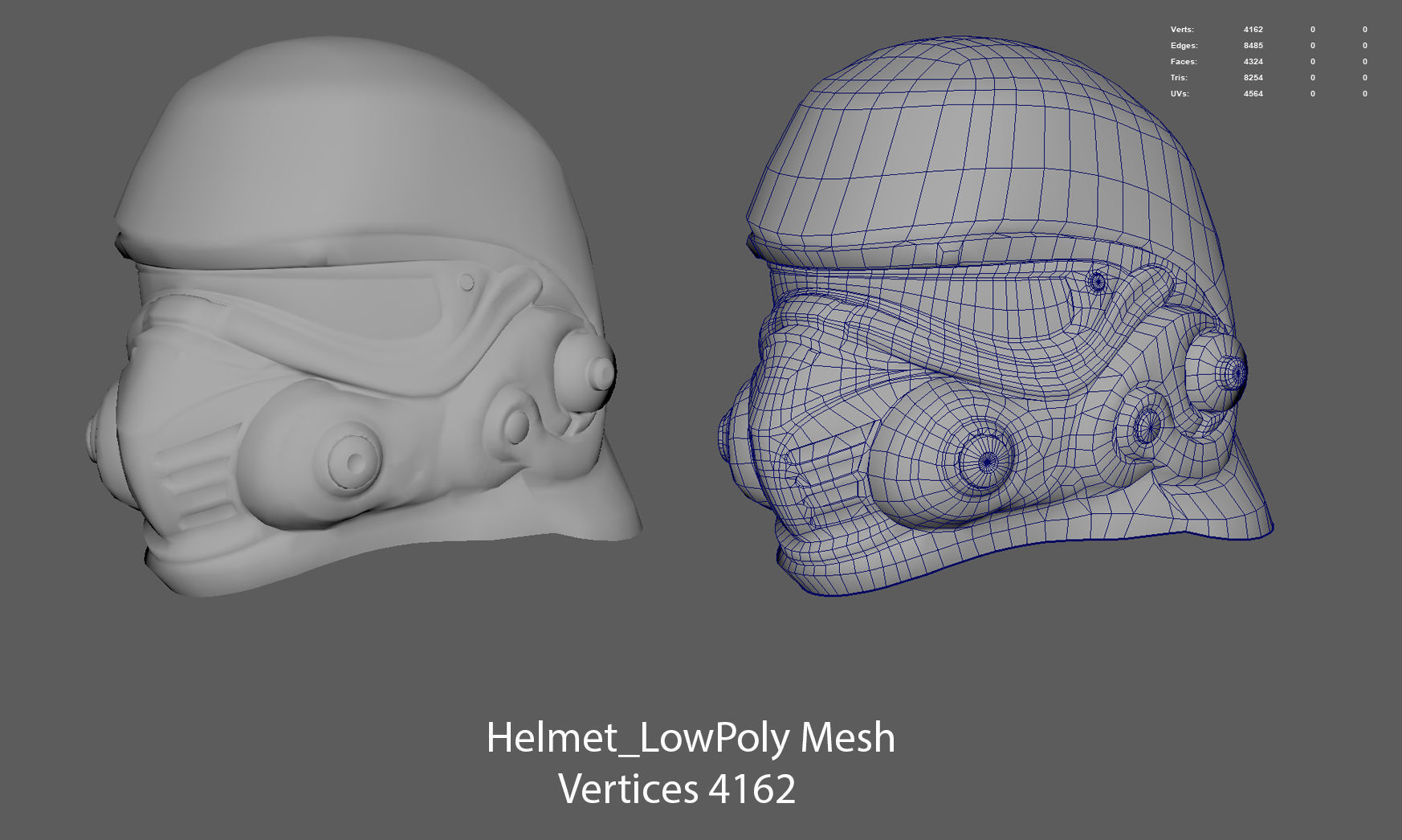This screenshot has height=840, width=1402.
Task: Select the Verts value "4162" in the stats
Action: point(1253,30)
